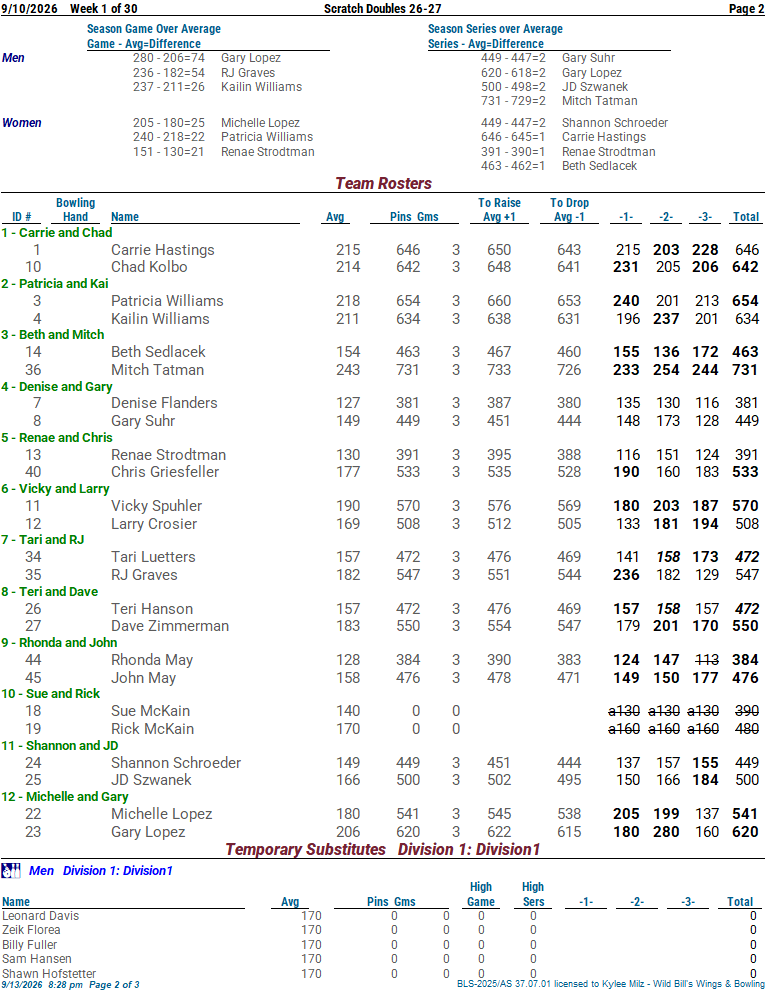
Task: Click the 'To Drop Avg -1' column header
Action: [x=569, y=210]
